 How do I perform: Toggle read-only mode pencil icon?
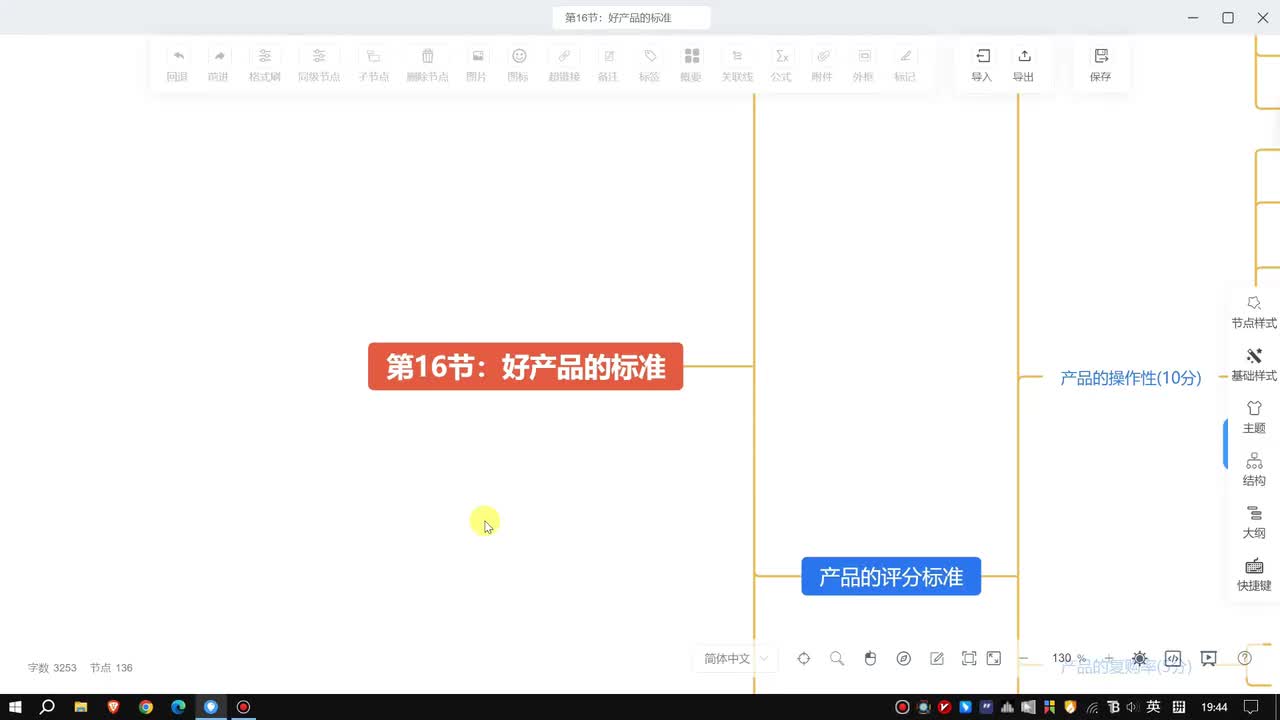point(937,658)
